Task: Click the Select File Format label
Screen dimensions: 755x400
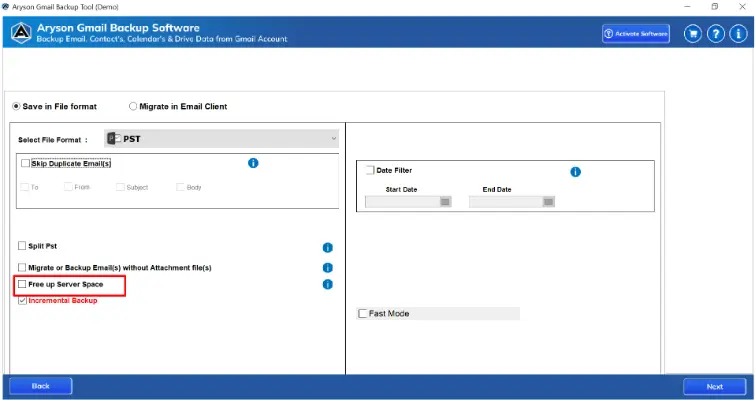Action: point(53,140)
